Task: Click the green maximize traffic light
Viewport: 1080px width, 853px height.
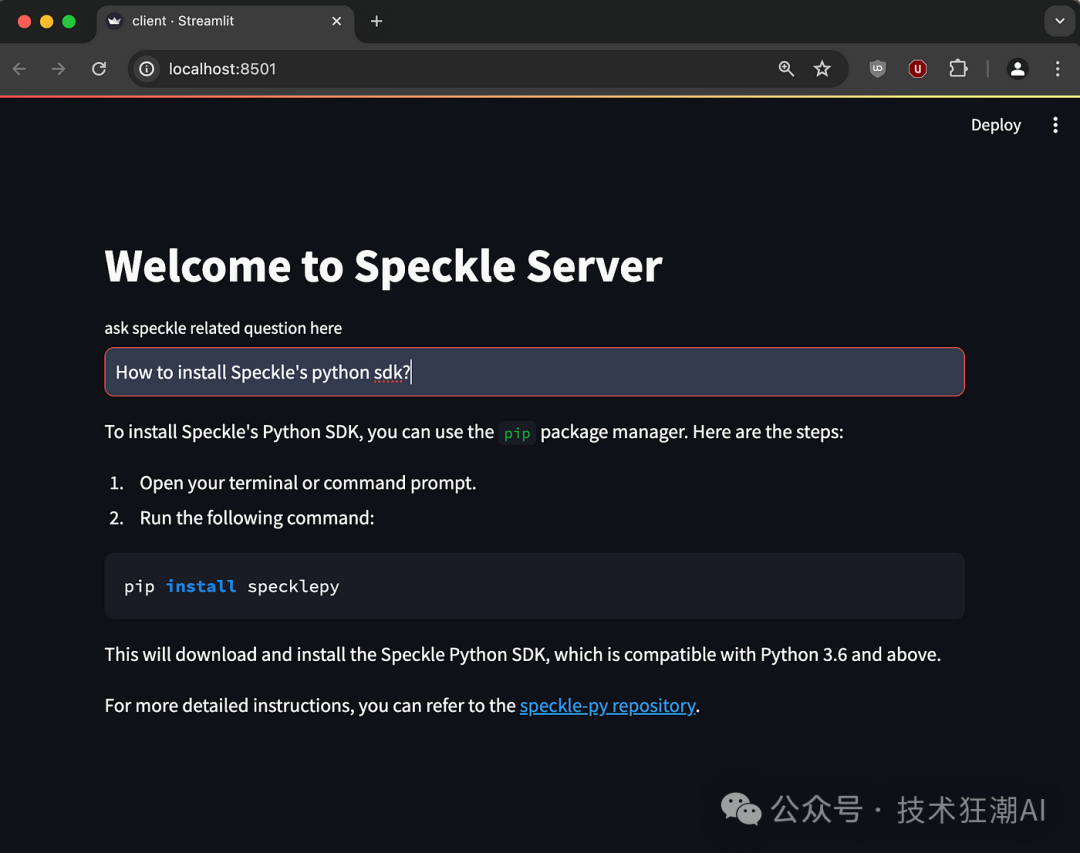Action: pos(66,20)
